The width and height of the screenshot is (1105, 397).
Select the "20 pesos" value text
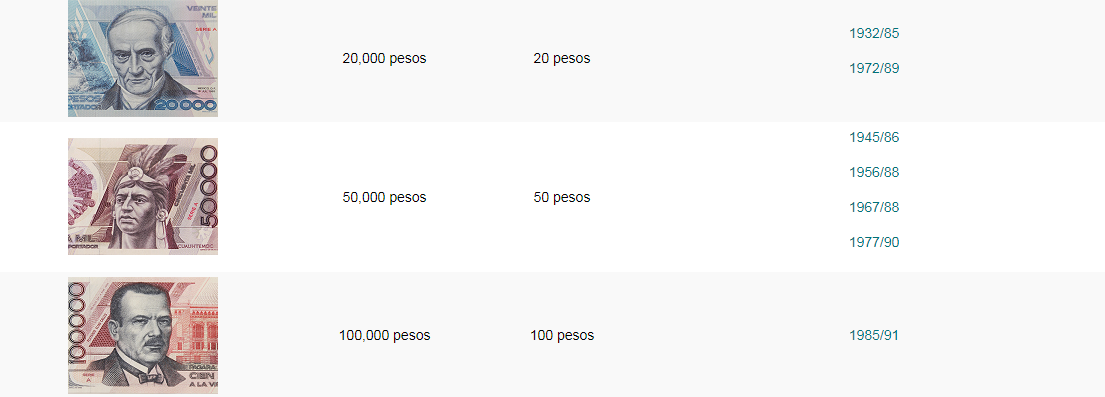click(562, 59)
